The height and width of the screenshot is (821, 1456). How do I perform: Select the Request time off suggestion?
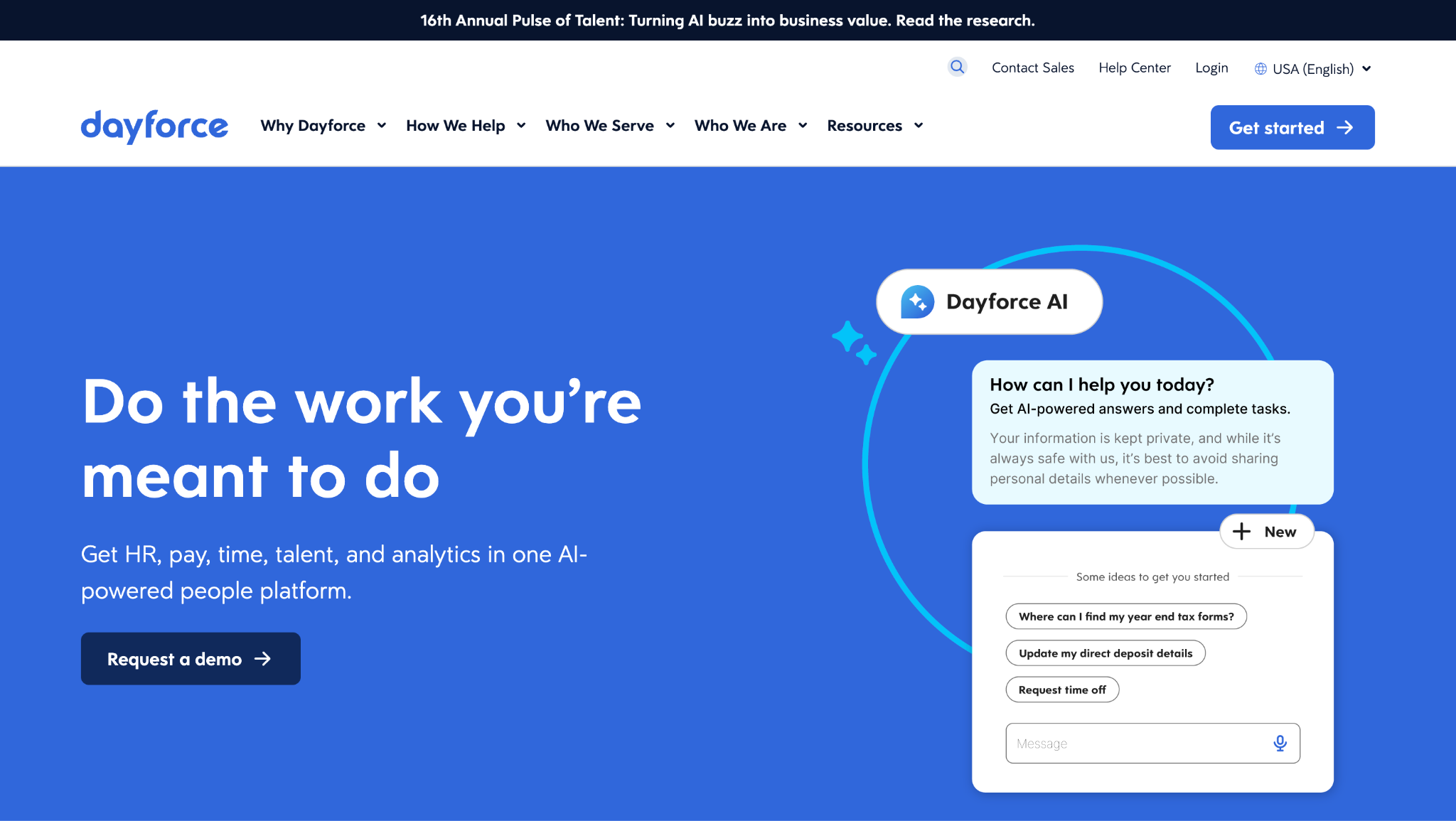click(1062, 689)
